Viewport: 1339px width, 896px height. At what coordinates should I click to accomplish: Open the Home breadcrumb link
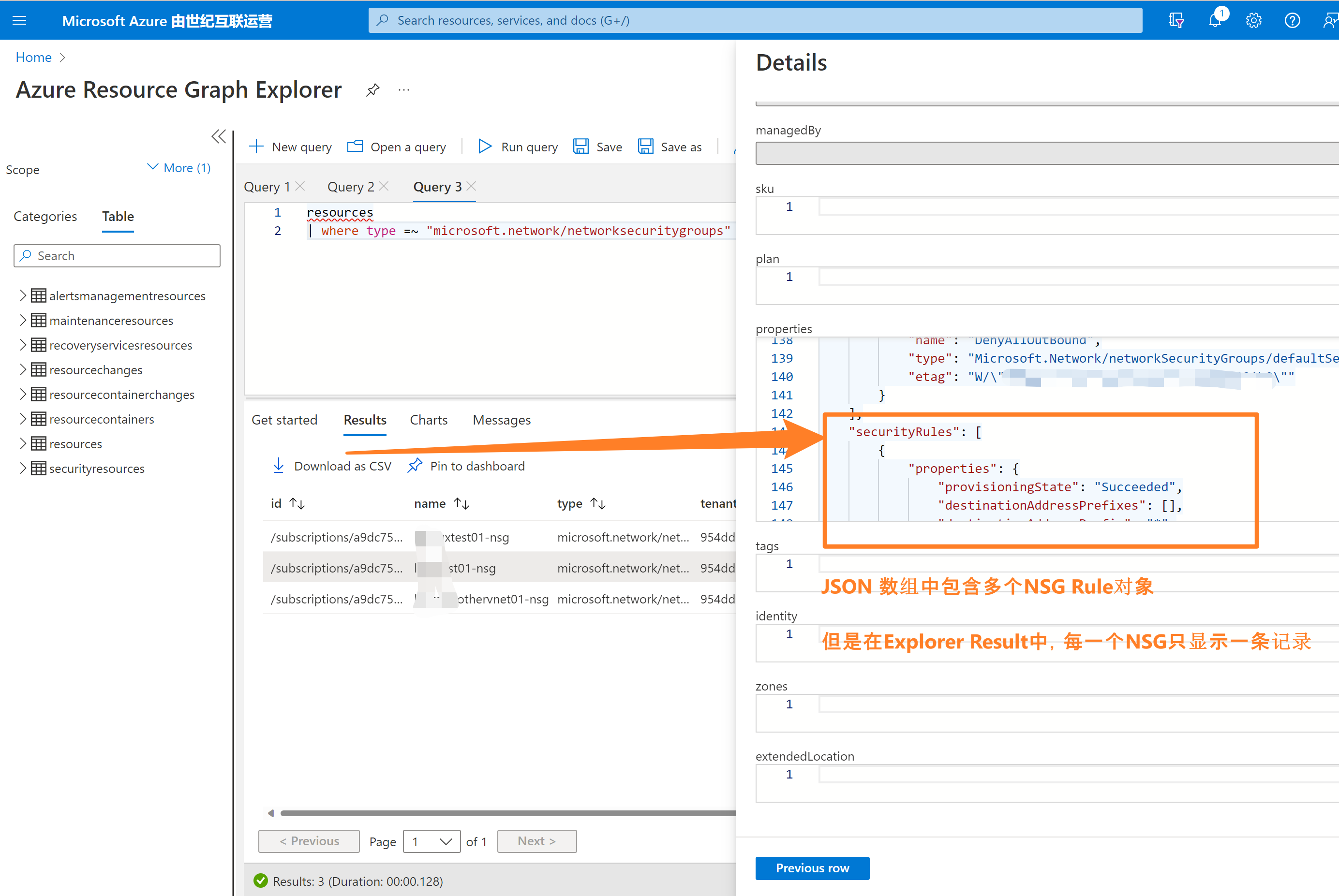[x=33, y=57]
